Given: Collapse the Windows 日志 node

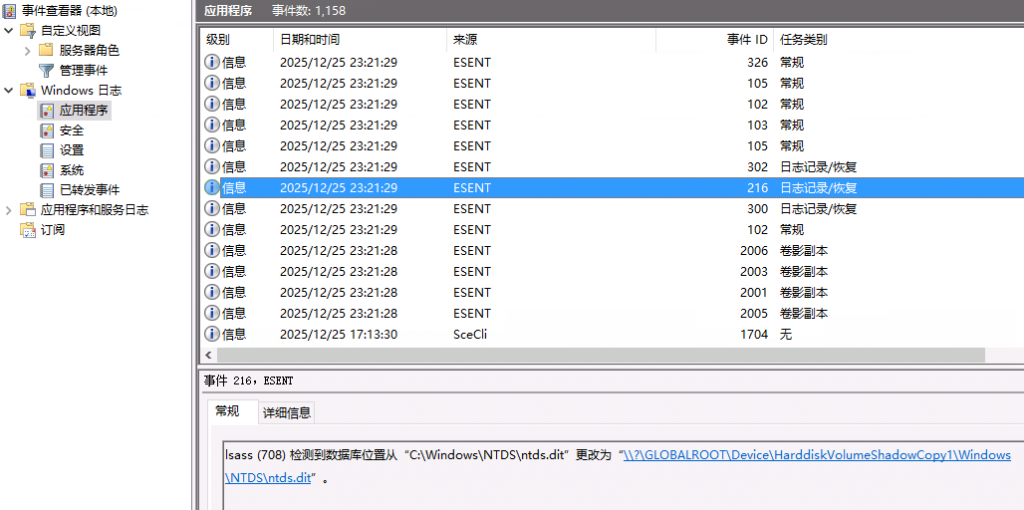Looking at the screenshot, I should click(x=9, y=90).
